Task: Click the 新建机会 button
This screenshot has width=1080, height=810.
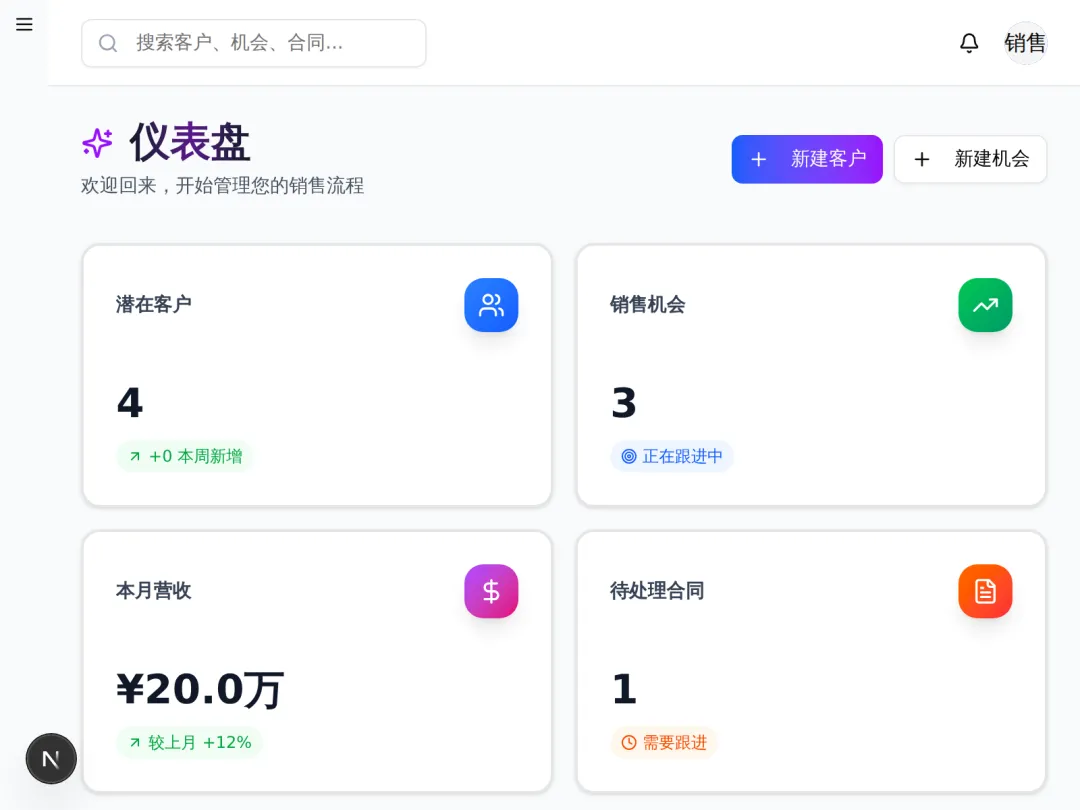Action: point(970,159)
